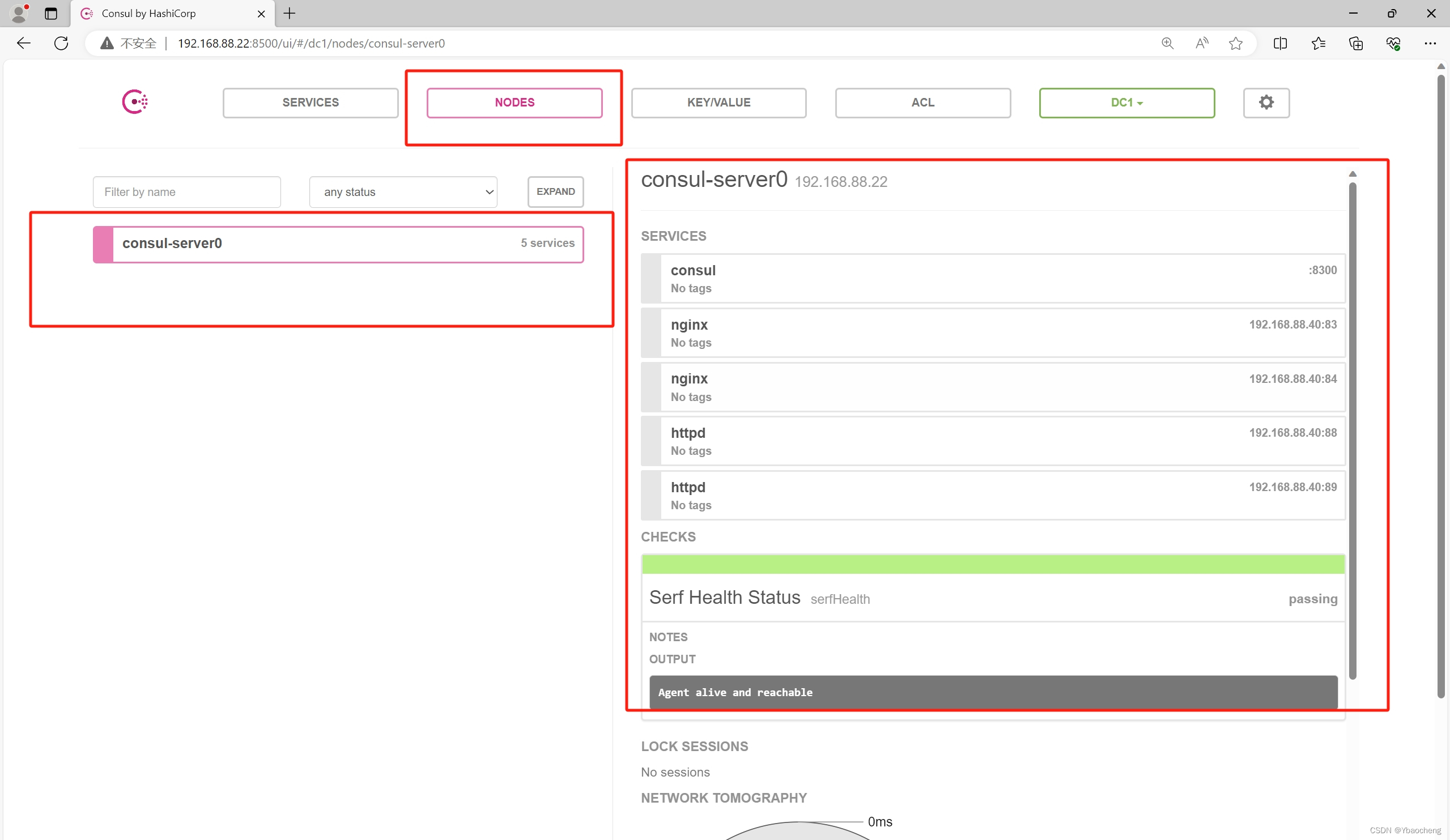Focus the Filter by name field

coord(186,192)
